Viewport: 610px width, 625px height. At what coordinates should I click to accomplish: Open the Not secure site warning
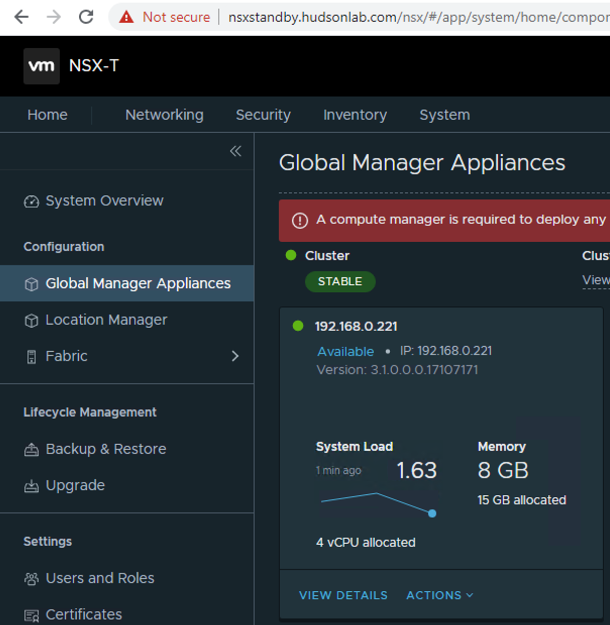pyautogui.click(x=165, y=17)
